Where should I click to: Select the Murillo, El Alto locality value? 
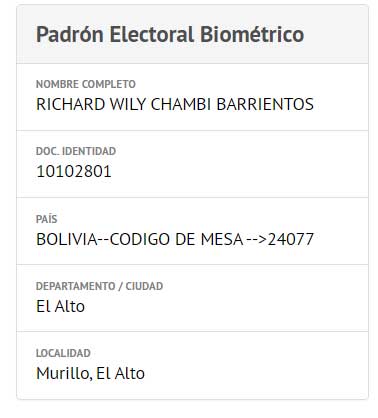(90, 373)
